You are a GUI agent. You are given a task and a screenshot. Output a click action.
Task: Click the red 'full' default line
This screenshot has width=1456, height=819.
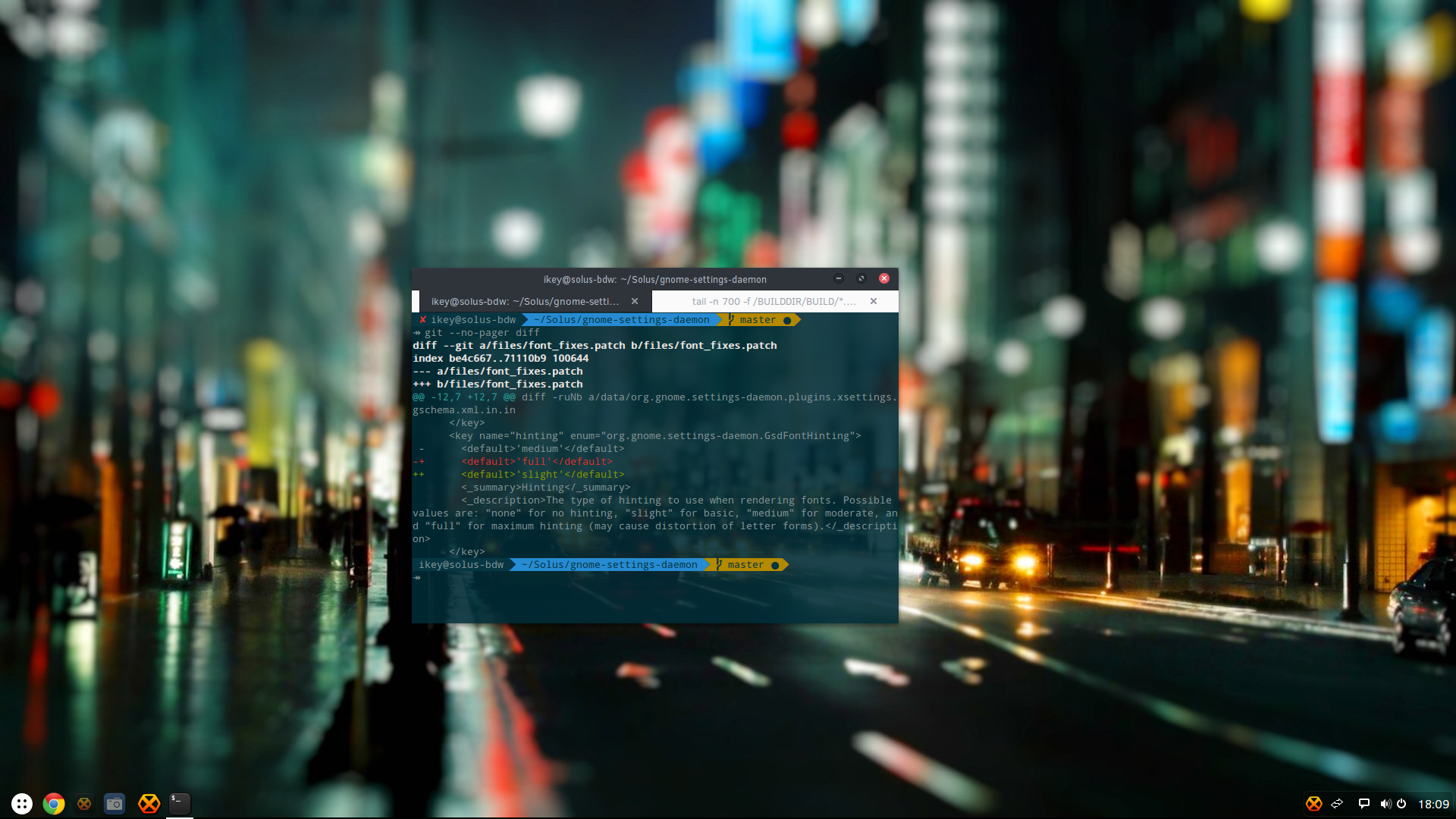pyautogui.click(x=537, y=462)
